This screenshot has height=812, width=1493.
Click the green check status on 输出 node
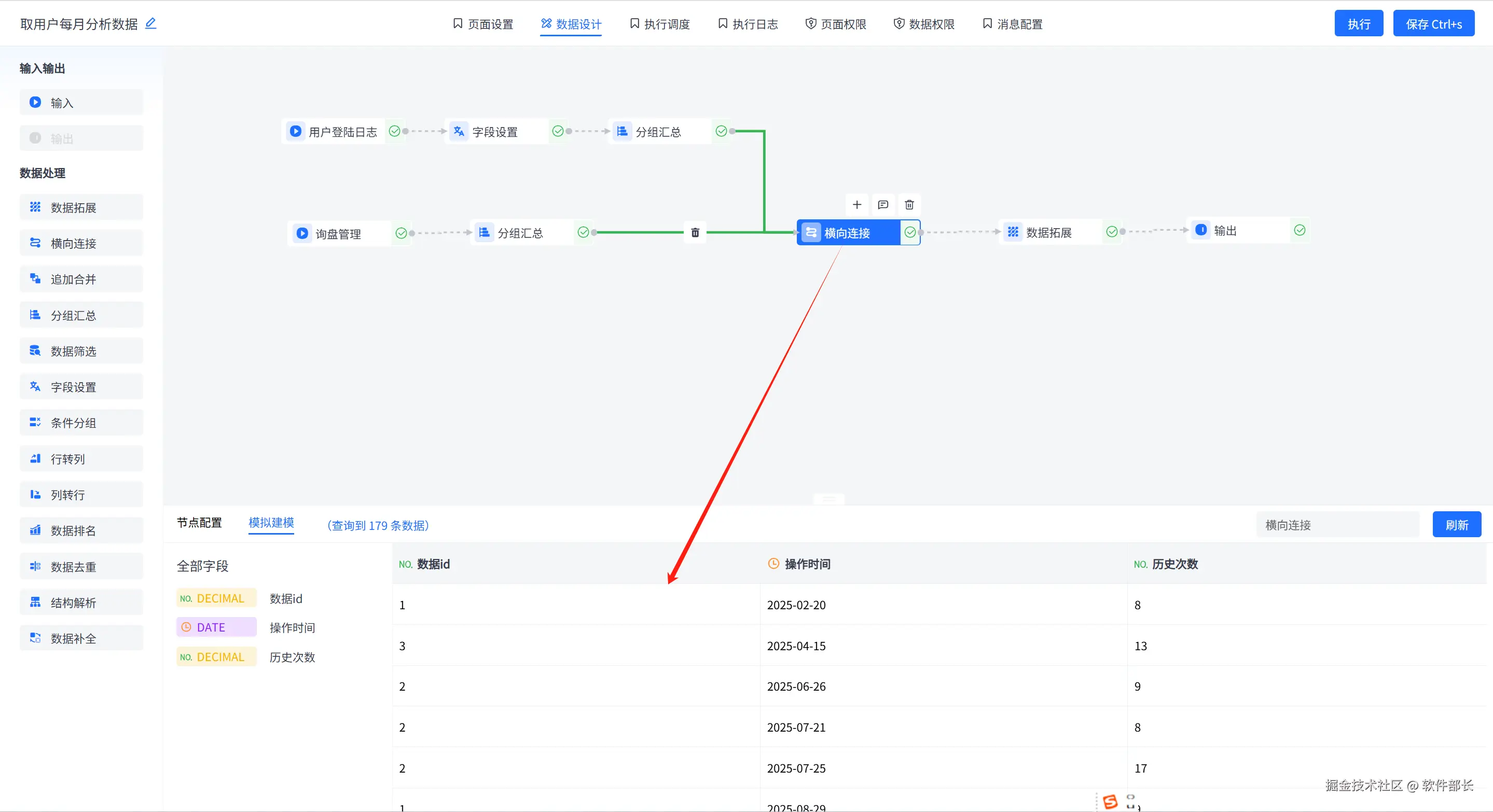(1300, 231)
